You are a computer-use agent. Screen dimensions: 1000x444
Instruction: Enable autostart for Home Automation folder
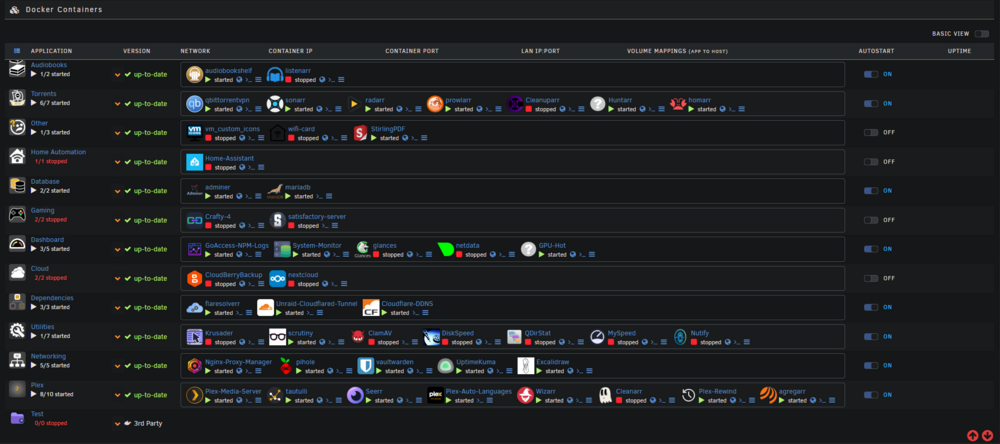(871, 162)
